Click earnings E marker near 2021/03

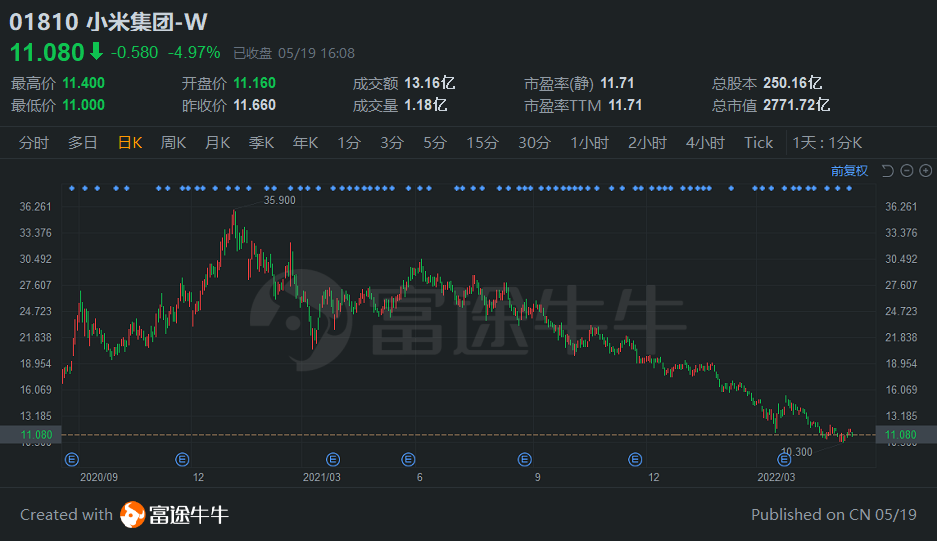[333, 460]
